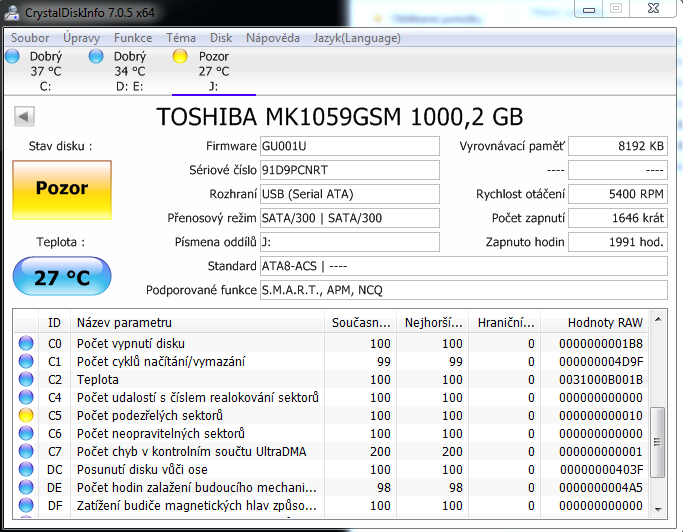Select the Počet neopravitelných sektorů row

coord(331,434)
